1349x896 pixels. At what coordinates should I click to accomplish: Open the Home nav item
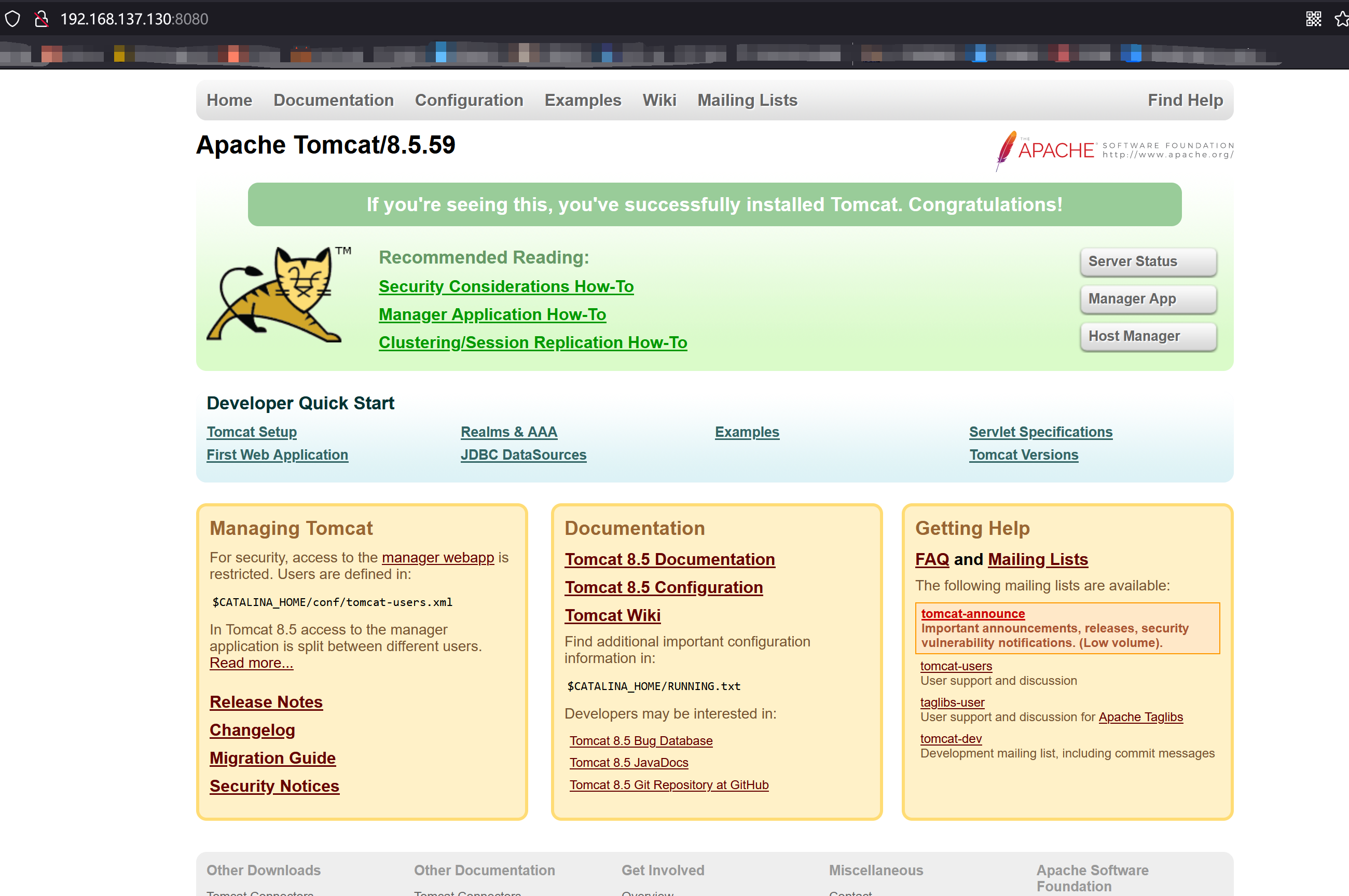click(229, 100)
